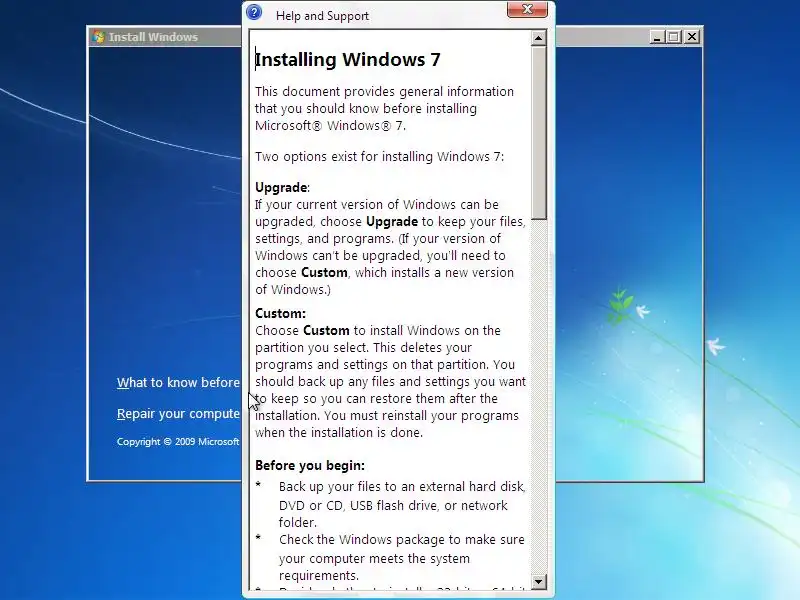Image resolution: width=800 pixels, height=600 pixels.
Task: Maximize the Install Windows window
Action: click(x=674, y=37)
